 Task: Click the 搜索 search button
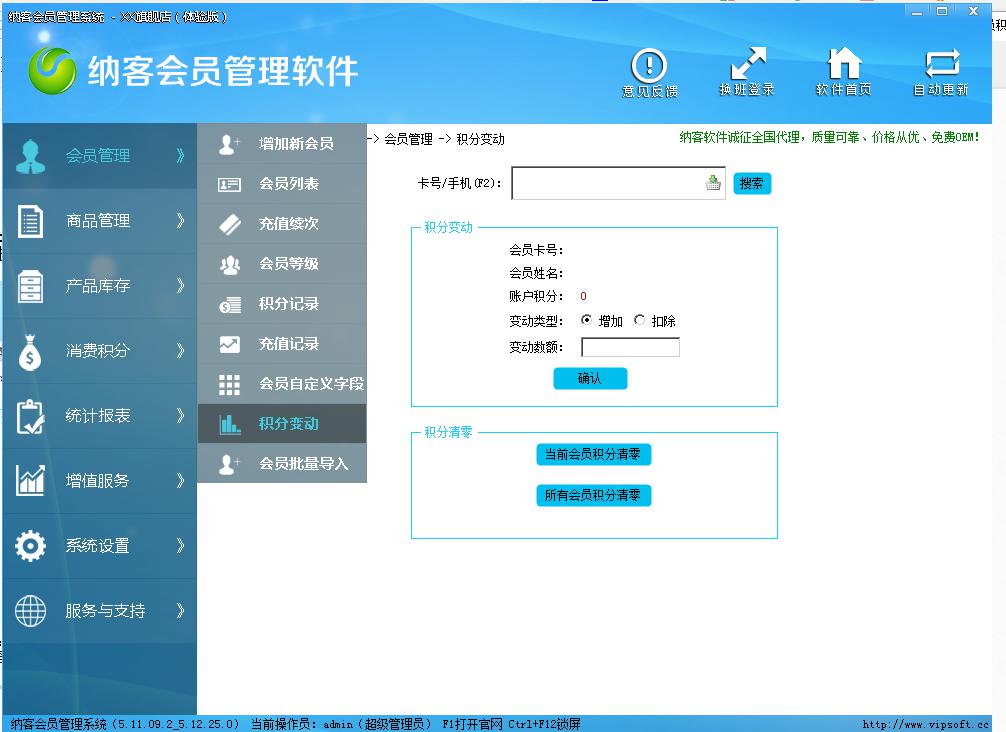pos(751,184)
